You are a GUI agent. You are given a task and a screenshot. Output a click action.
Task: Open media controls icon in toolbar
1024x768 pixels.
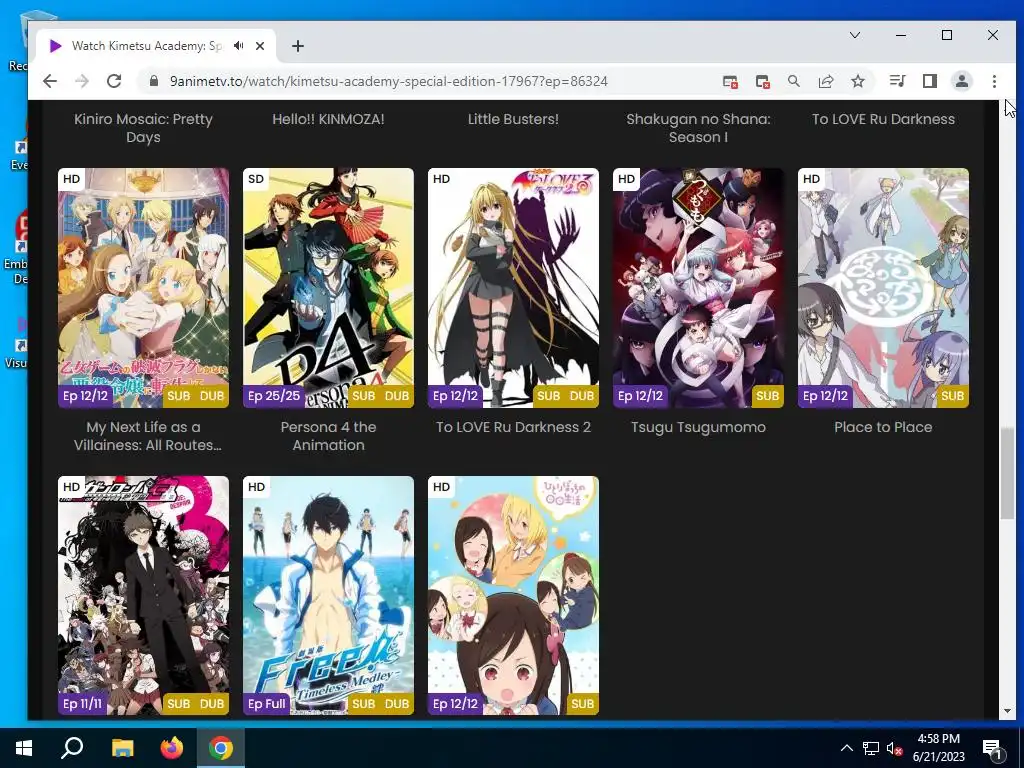point(897,81)
